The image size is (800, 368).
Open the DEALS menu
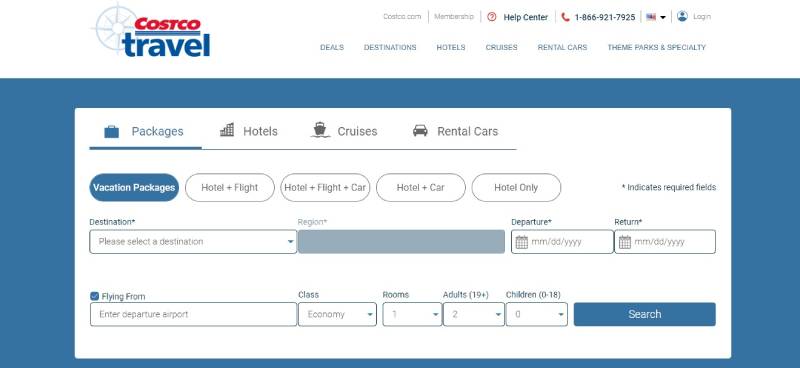[332, 47]
